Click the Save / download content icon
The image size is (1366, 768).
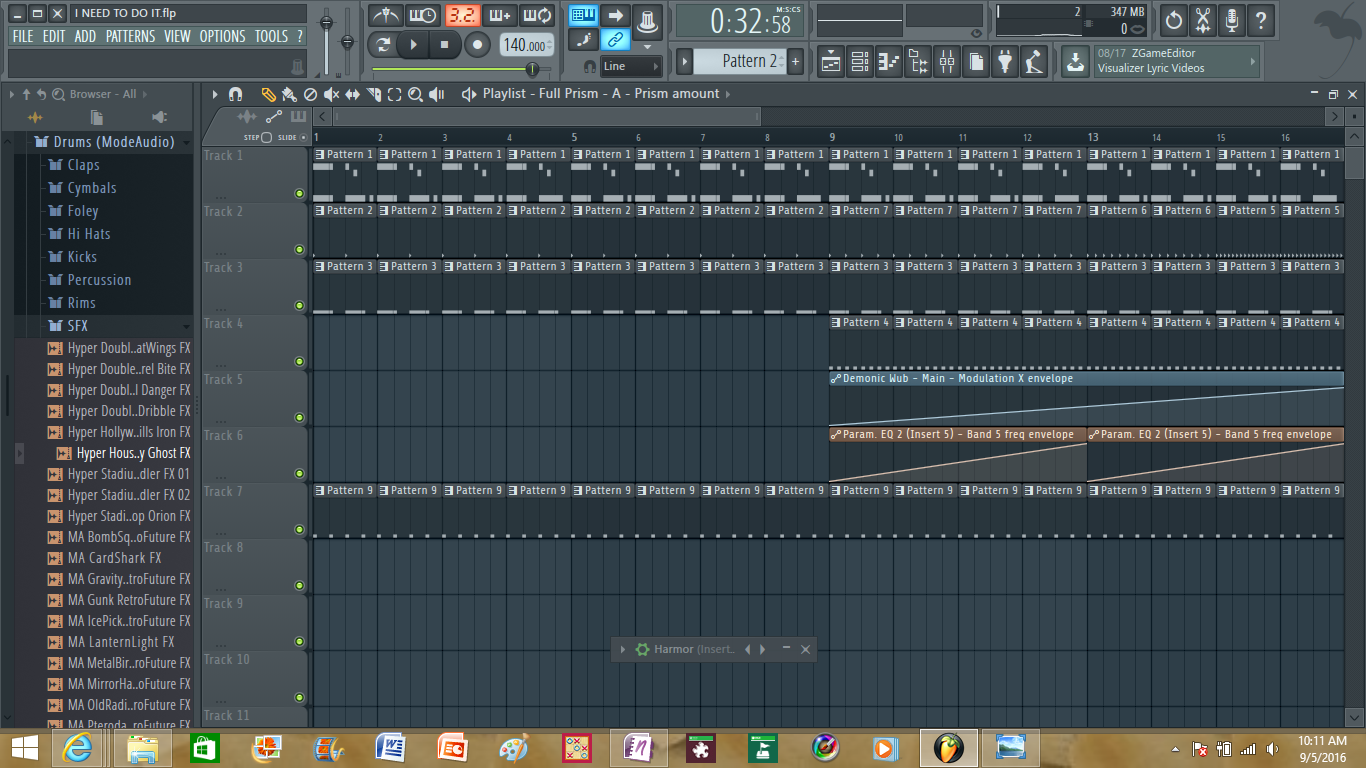[x=1075, y=62]
